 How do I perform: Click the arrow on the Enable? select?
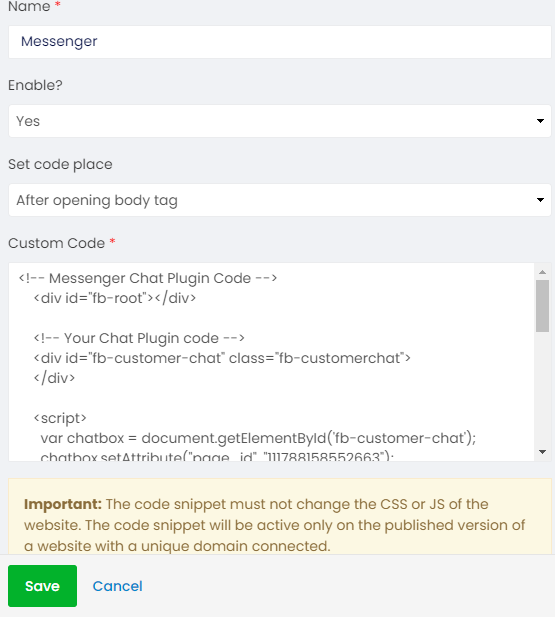pyautogui.click(x=540, y=121)
